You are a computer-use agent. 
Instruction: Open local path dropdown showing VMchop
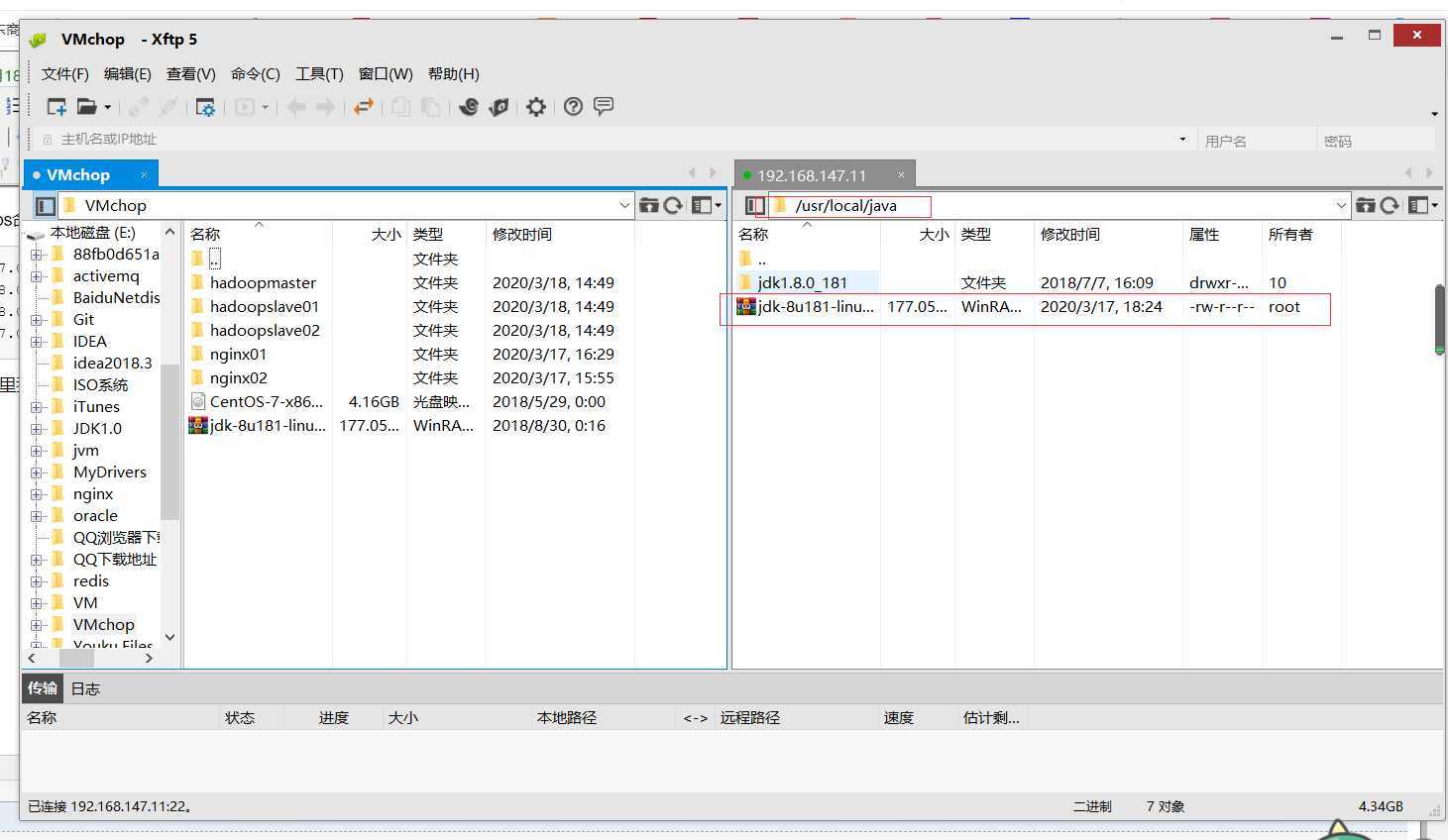624,205
